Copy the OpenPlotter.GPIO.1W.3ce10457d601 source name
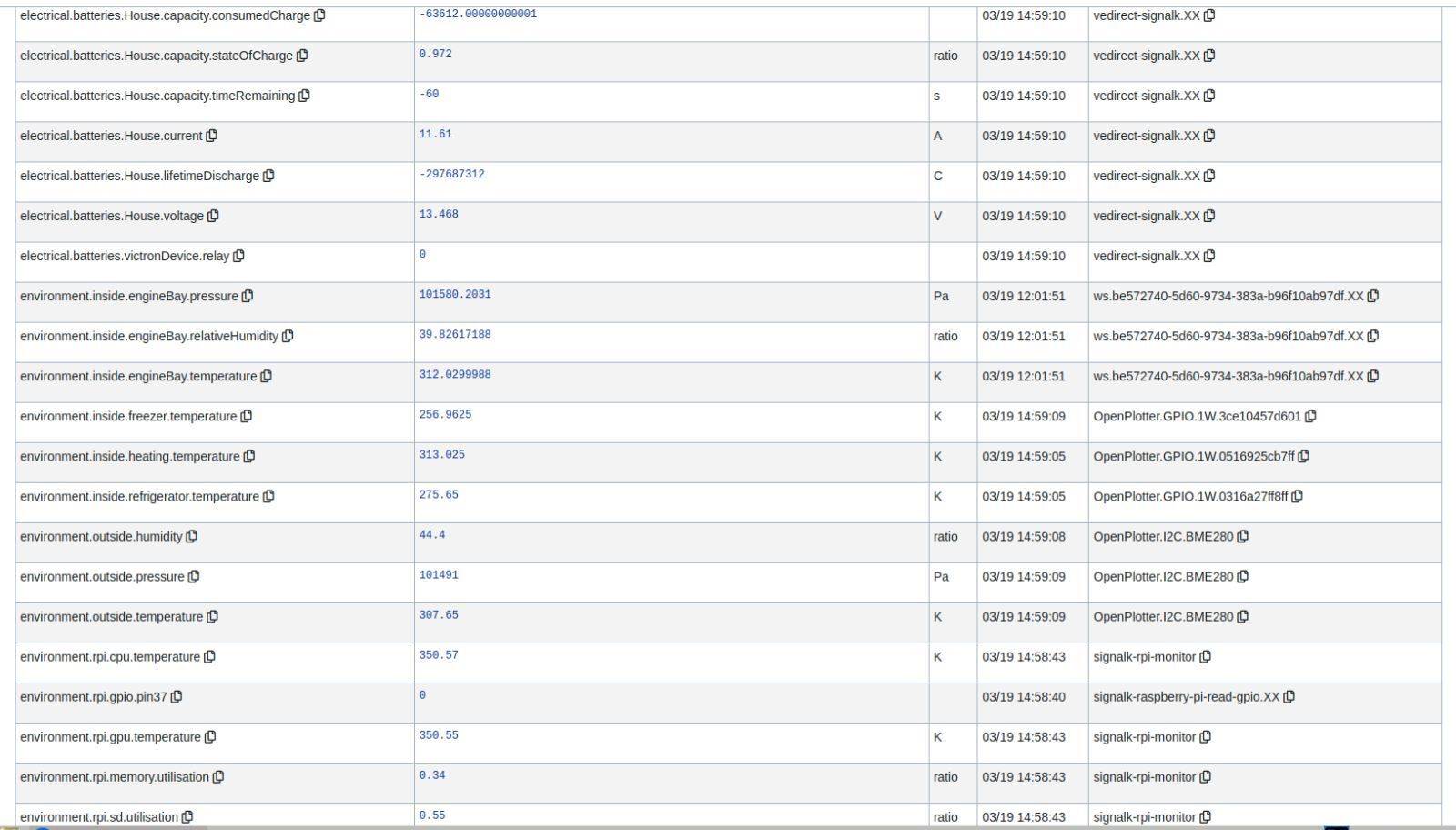 tap(1310, 416)
